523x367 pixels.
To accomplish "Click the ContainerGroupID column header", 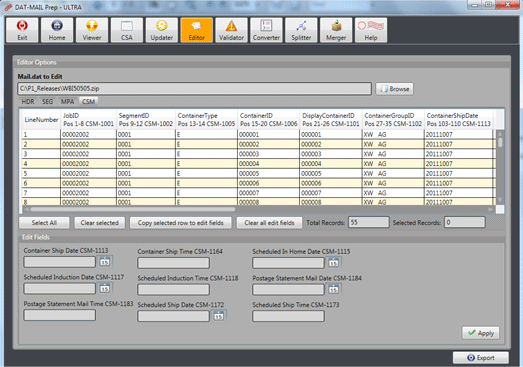I will click(393, 119).
